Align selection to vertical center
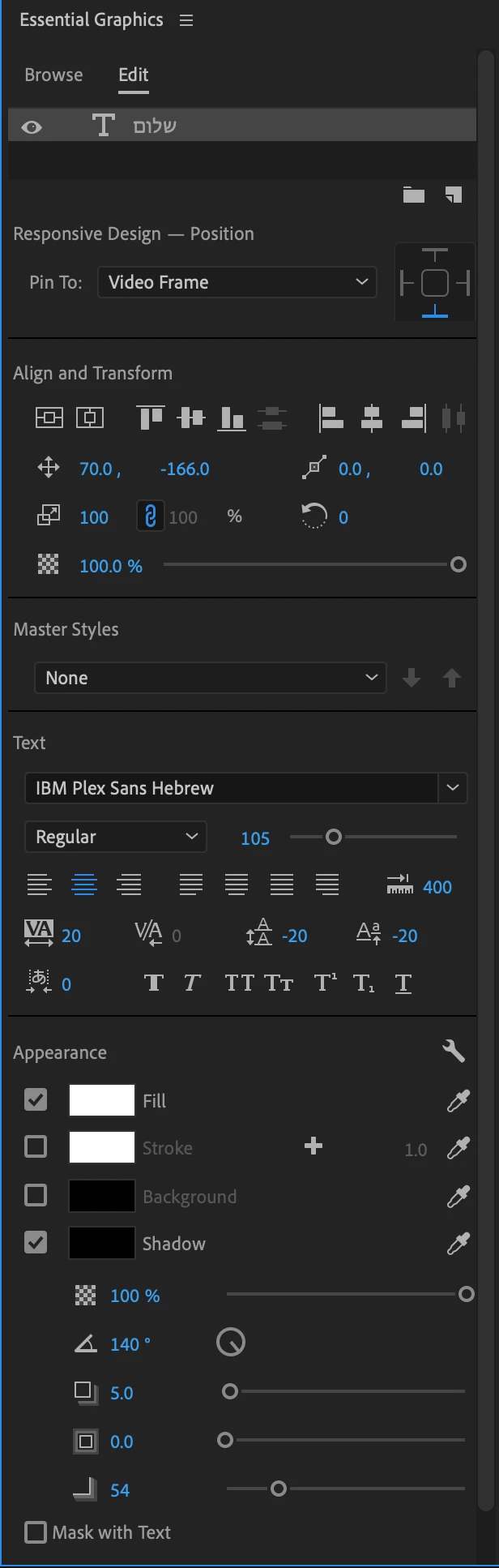Image resolution: width=499 pixels, height=1568 pixels. 191,418
